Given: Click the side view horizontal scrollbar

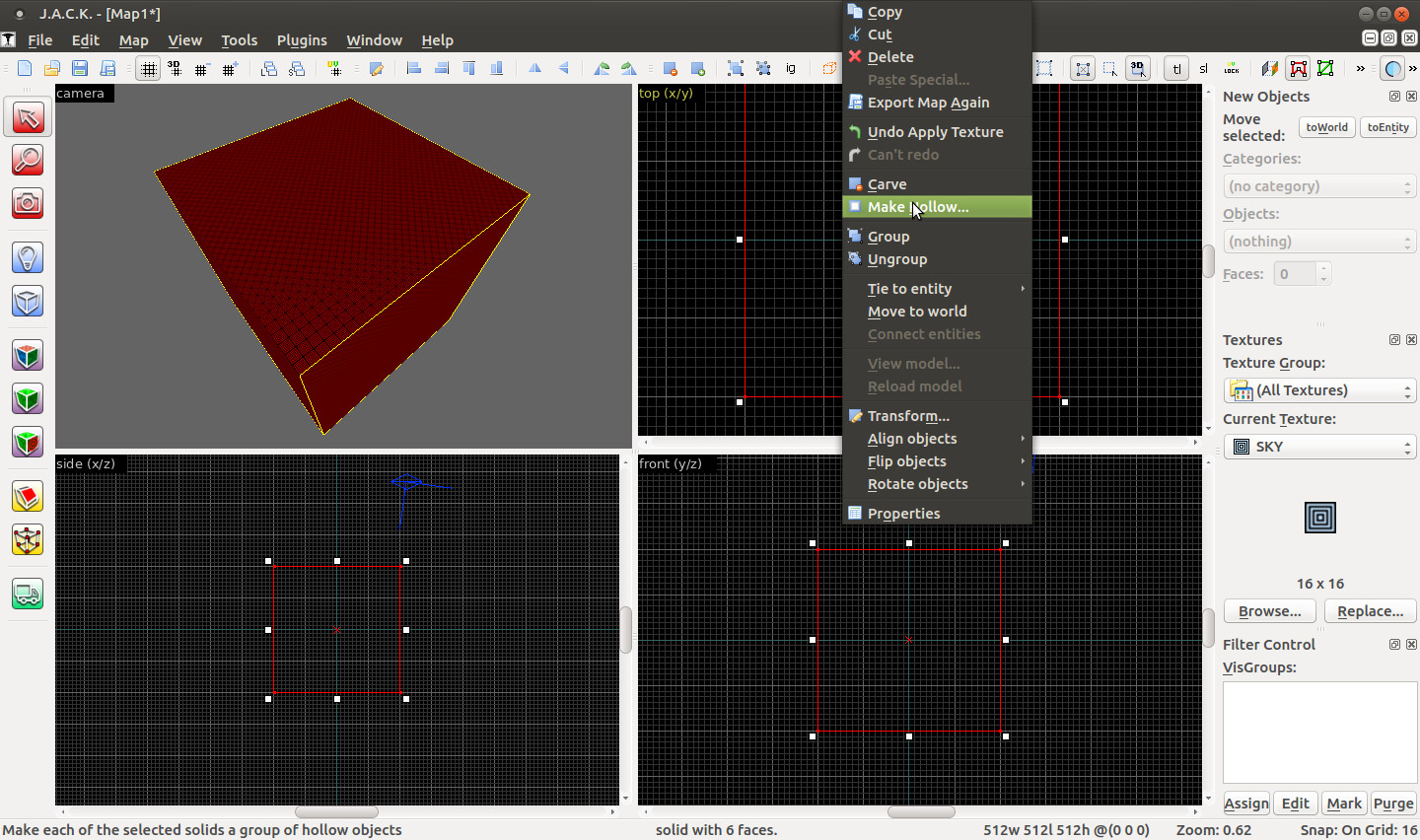Looking at the screenshot, I should (x=337, y=812).
